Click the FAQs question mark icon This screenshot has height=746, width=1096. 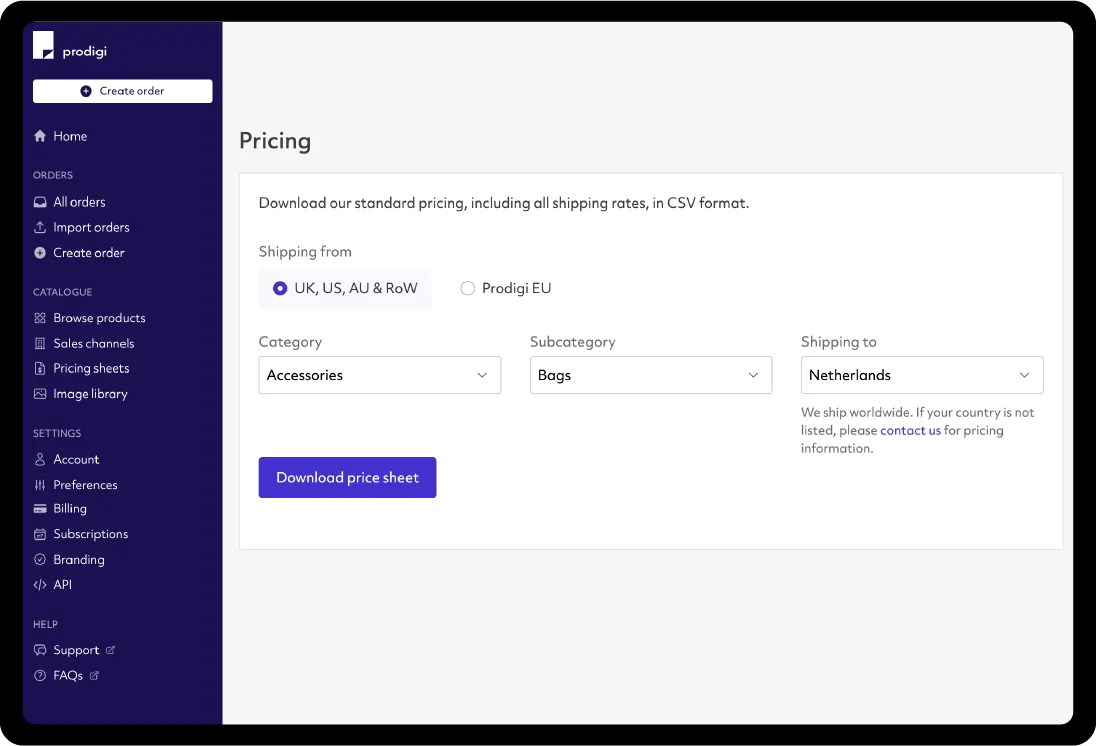pos(40,675)
